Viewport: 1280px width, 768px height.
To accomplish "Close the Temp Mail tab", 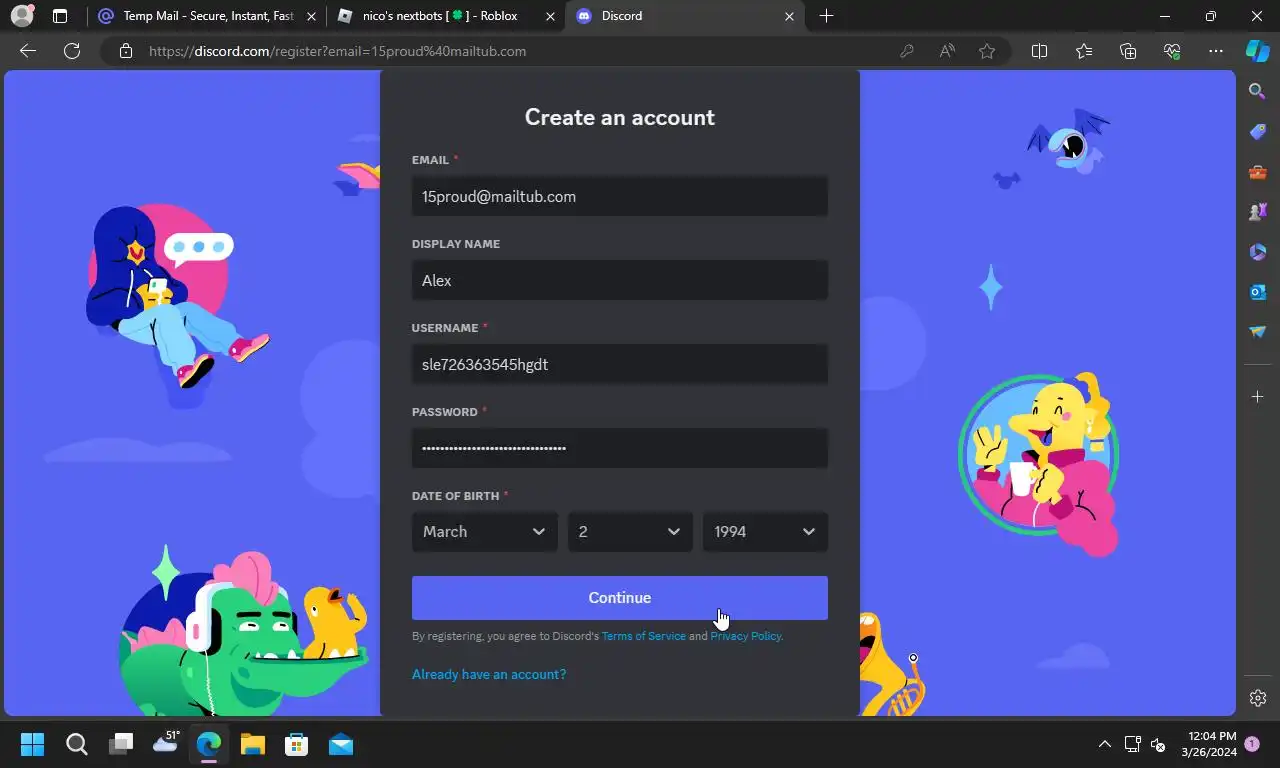I will click(312, 16).
